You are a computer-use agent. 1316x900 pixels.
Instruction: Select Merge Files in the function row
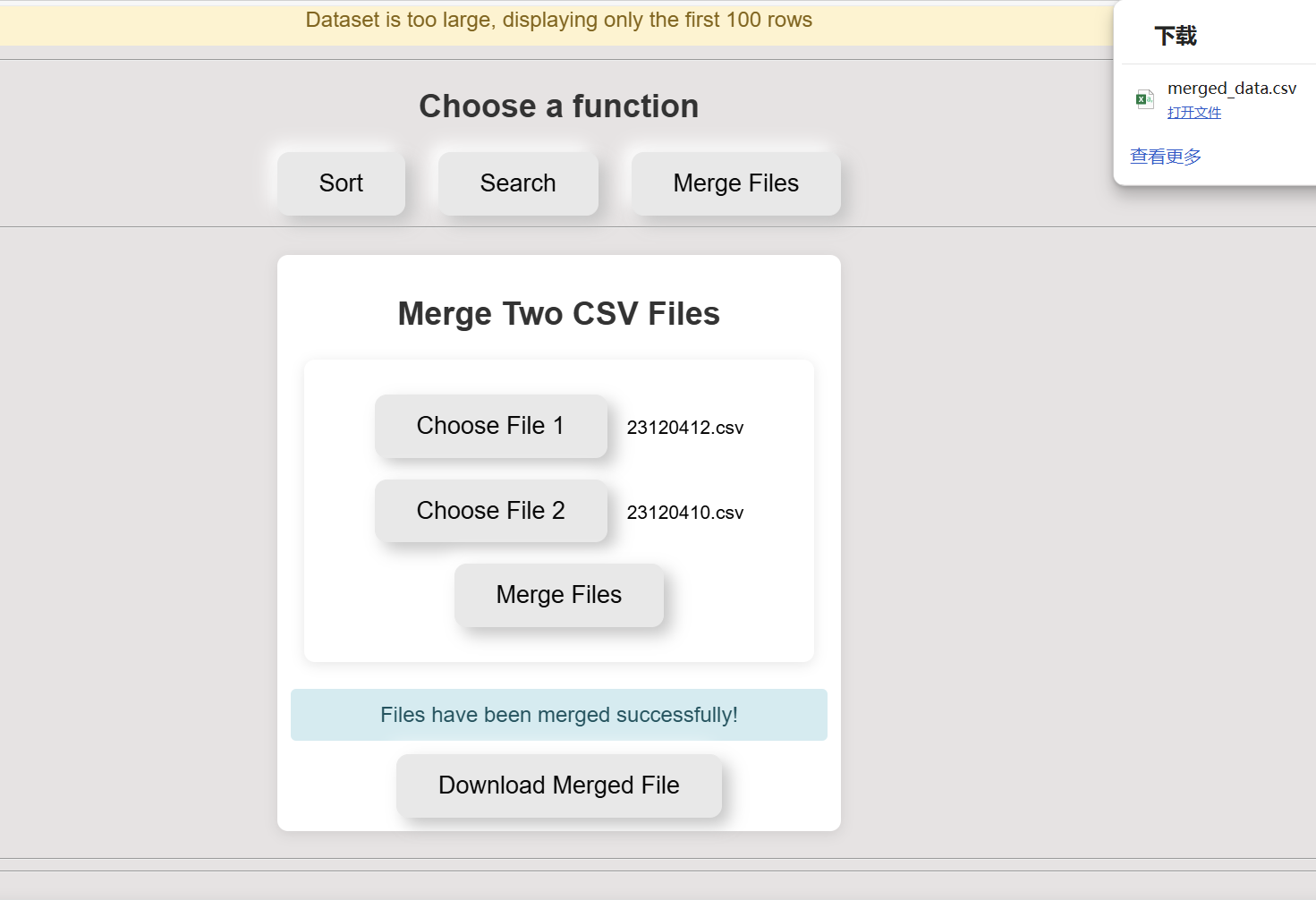pos(736,183)
